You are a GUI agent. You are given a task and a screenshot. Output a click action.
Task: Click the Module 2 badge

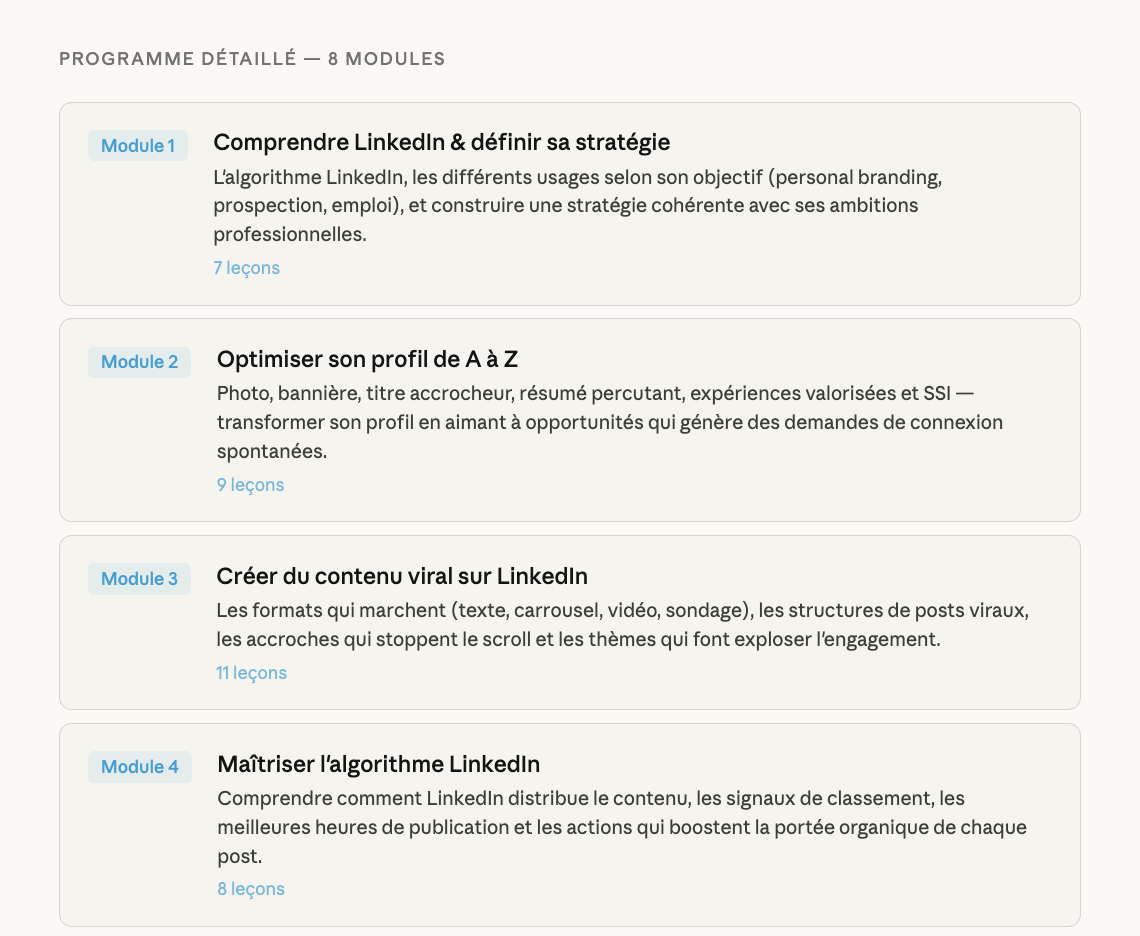pyautogui.click(x=139, y=362)
